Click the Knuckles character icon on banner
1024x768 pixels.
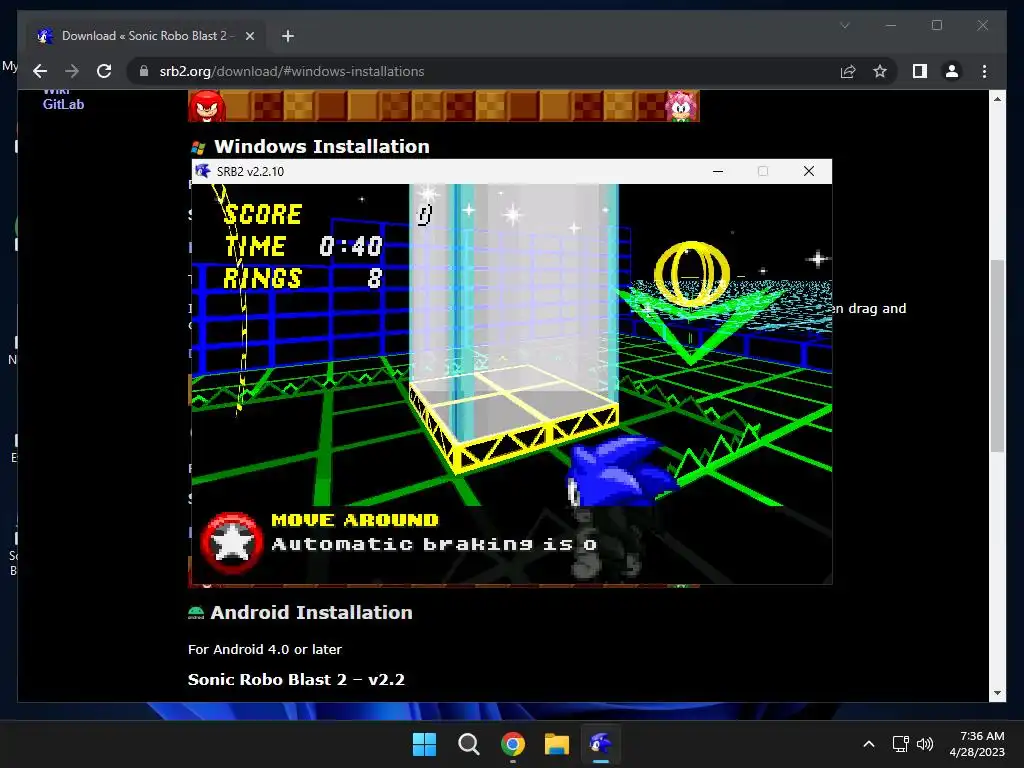(x=206, y=106)
